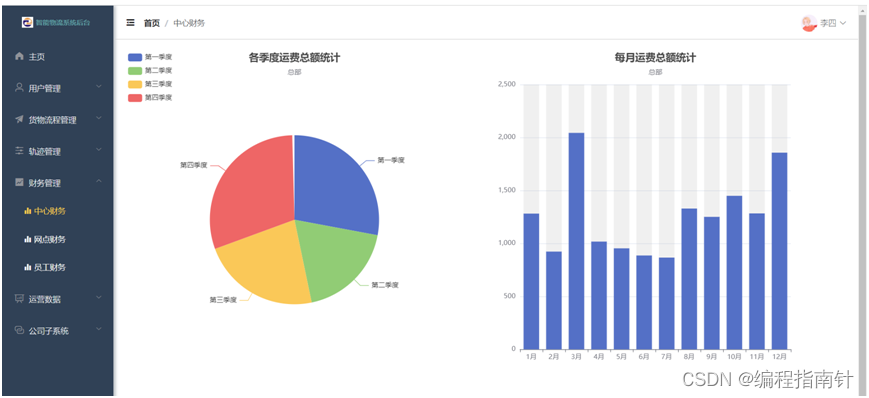The image size is (869, 398).
Task: Toggle the 第二季度 legend series
Action: [x=150, y=70]
